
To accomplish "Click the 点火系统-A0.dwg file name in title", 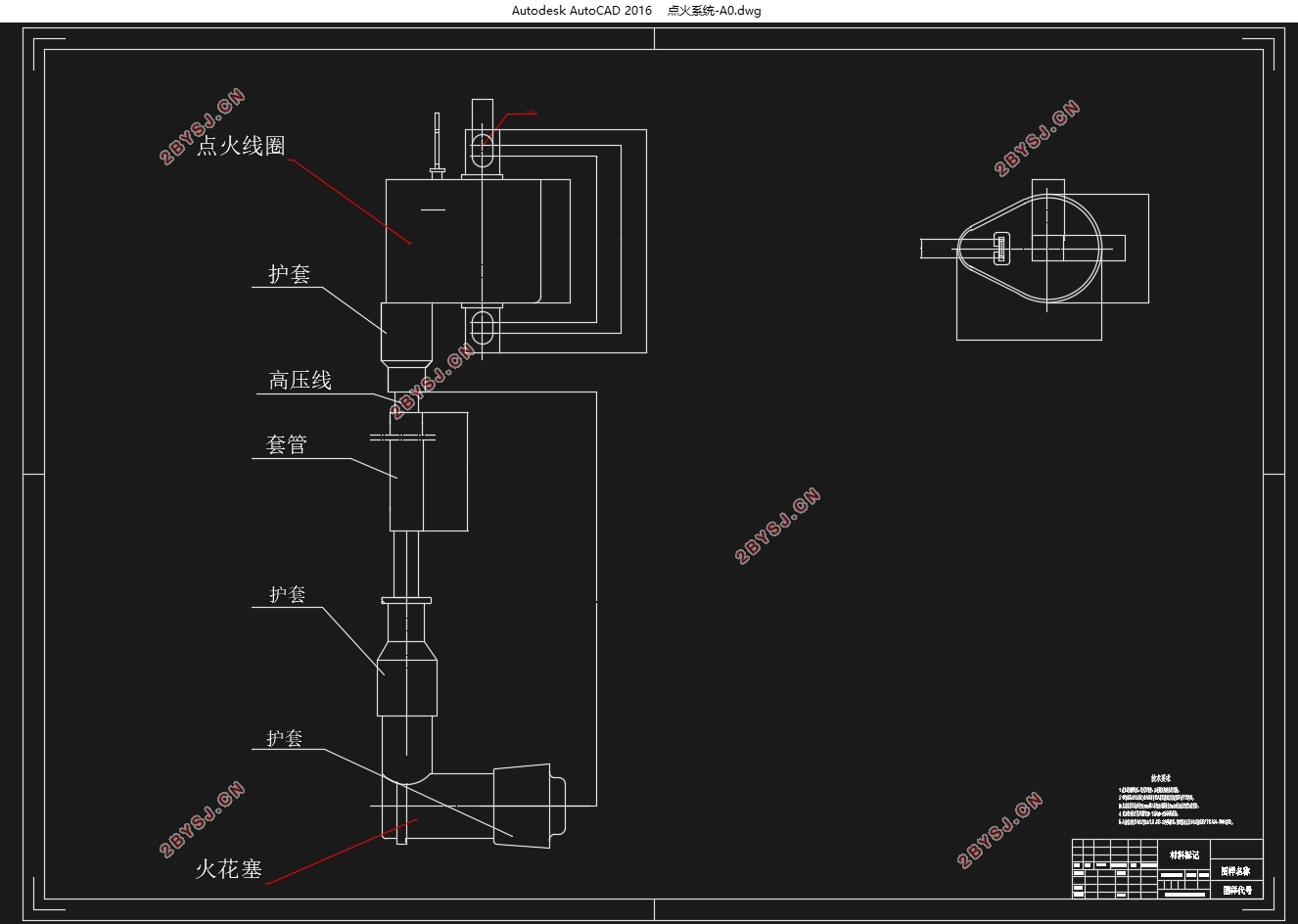I will 714,11.
